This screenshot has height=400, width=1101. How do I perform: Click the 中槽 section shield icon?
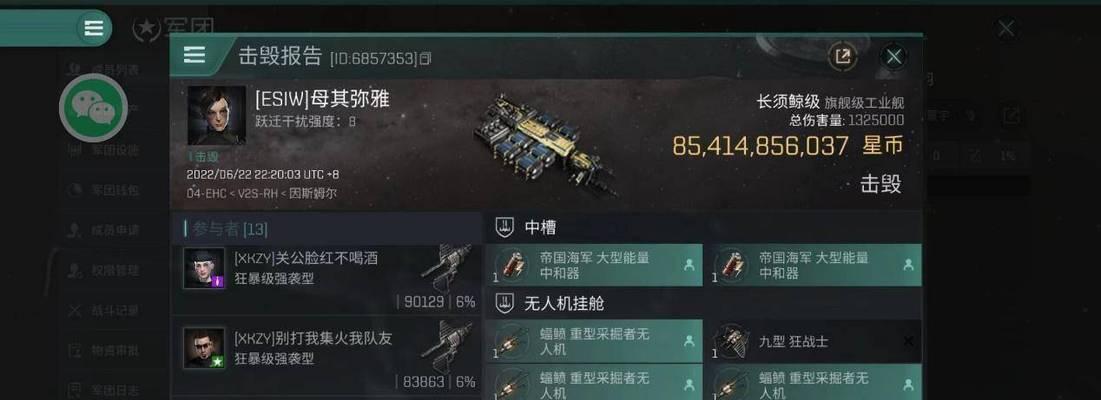(503, 227)
